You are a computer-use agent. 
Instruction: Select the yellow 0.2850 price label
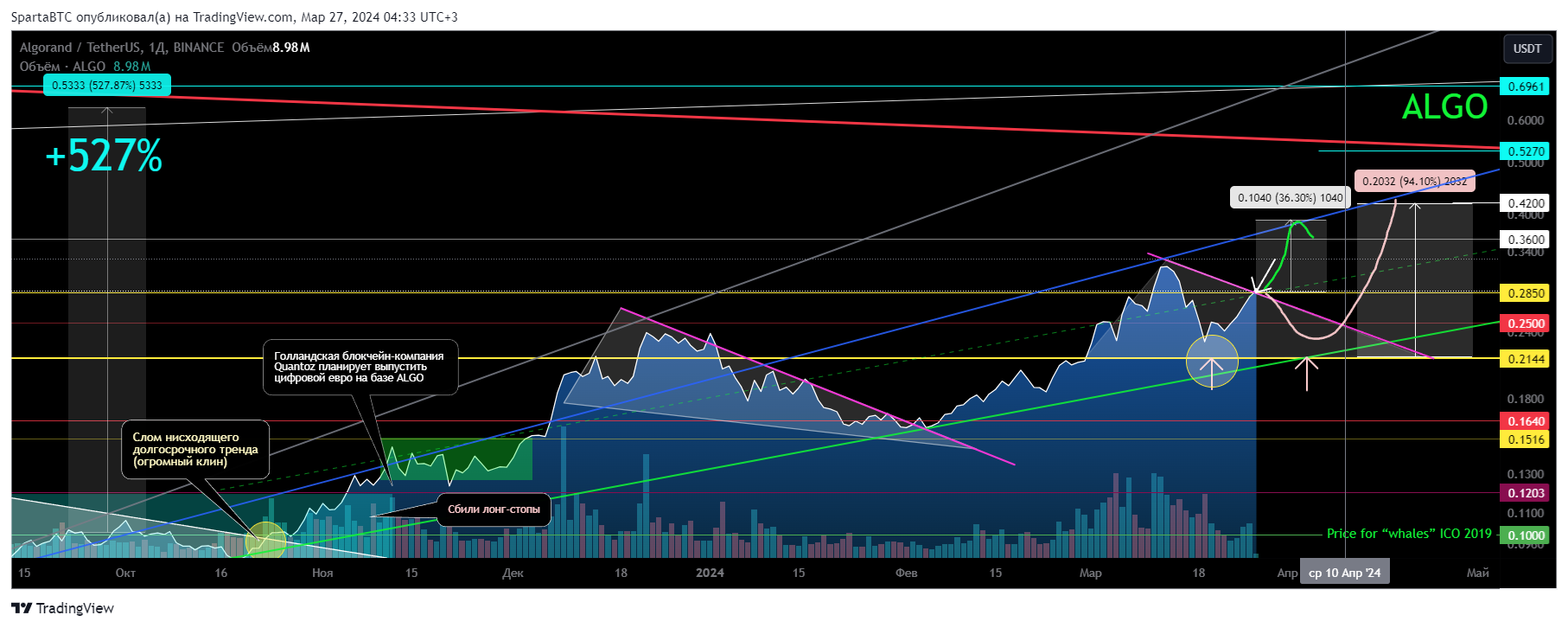pos(1526,293)
